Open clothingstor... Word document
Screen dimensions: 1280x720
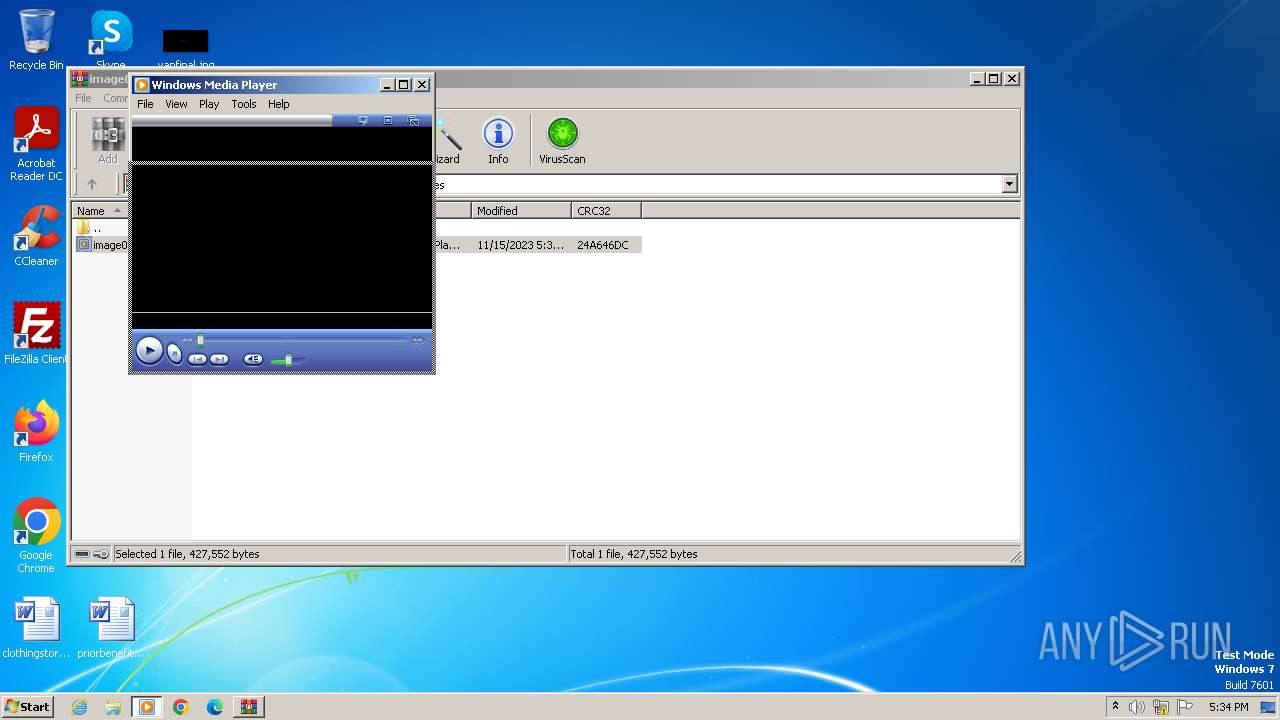point(36,628)
